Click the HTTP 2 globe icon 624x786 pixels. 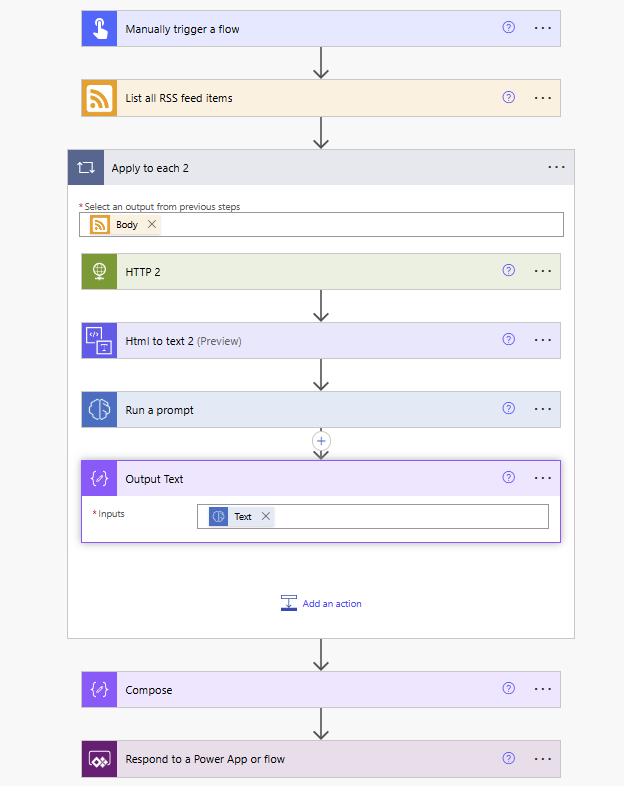tap(99, 272)
